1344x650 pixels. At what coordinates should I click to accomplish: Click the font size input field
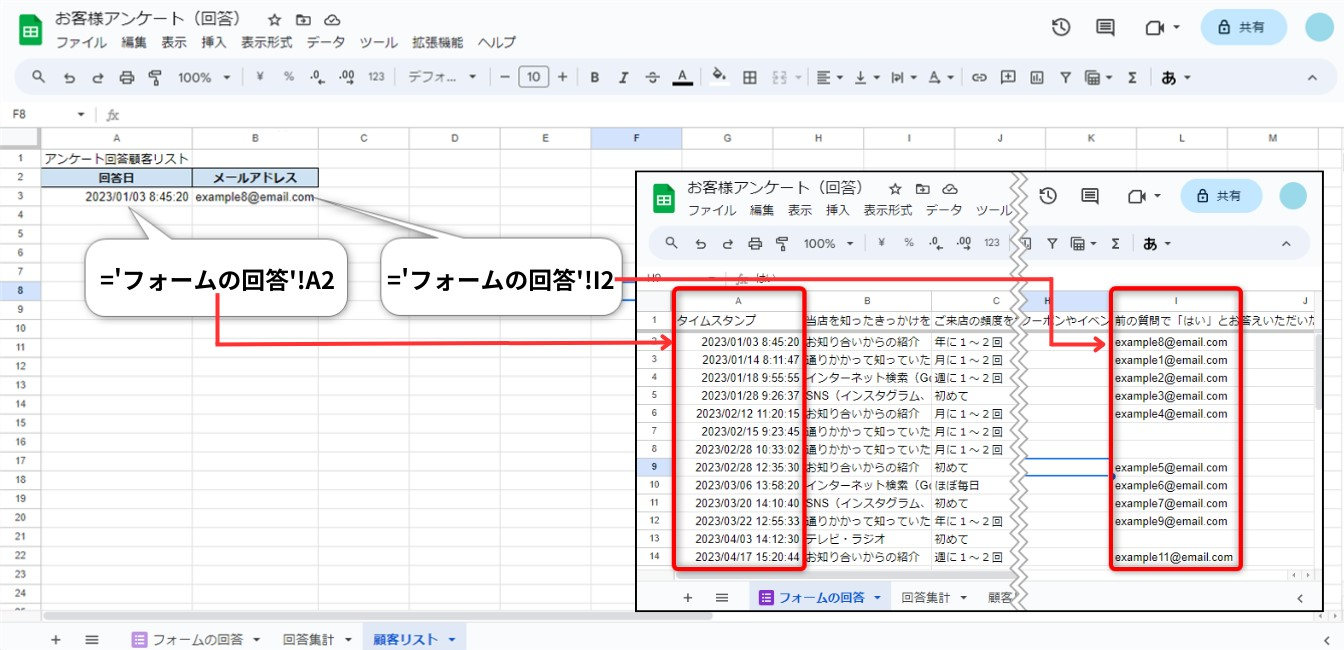534,77
